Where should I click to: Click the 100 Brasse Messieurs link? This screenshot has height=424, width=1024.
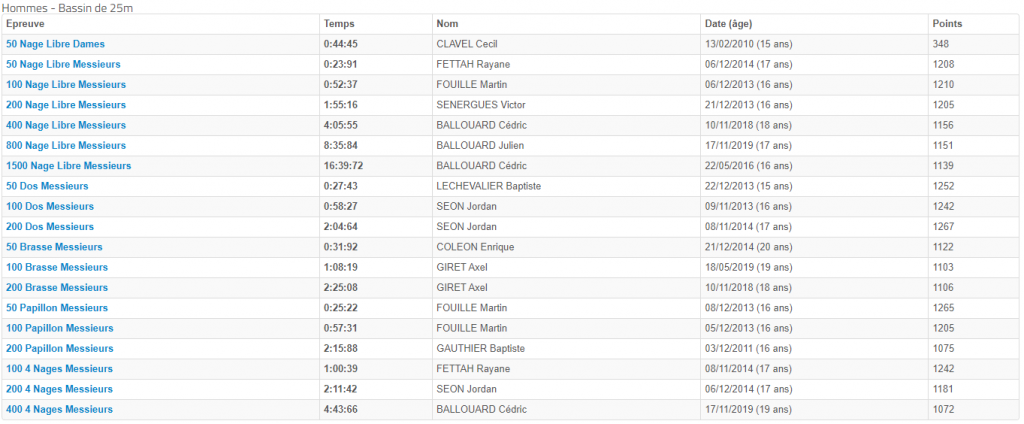coord(57,267)
